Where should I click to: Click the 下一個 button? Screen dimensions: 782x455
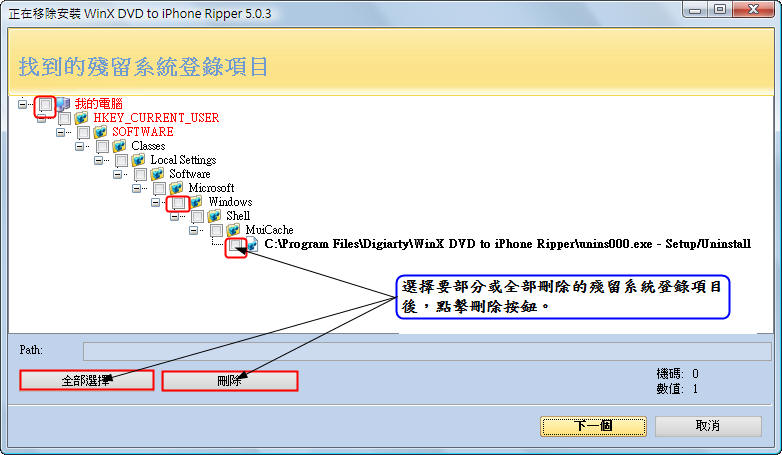[x=592, y=426]
